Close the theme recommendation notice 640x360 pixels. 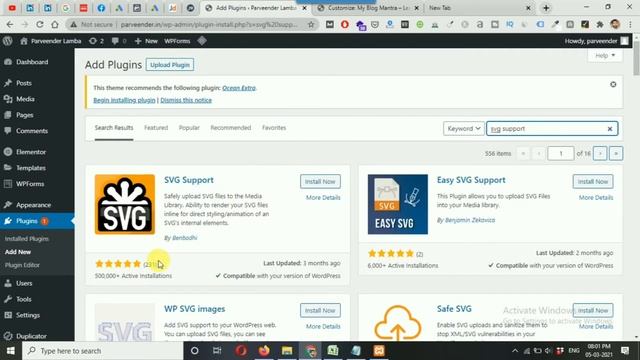coord(613,84)
